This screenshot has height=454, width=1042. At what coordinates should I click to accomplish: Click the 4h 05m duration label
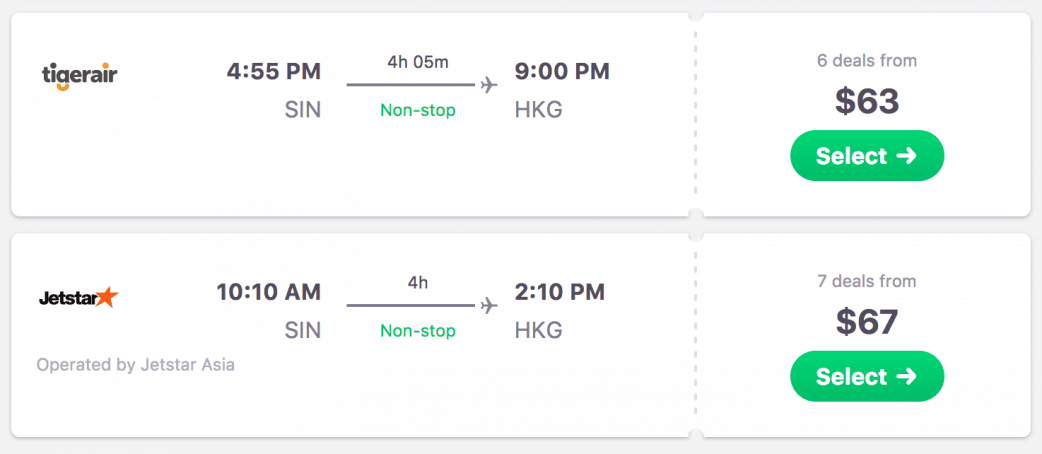(418, 62)
